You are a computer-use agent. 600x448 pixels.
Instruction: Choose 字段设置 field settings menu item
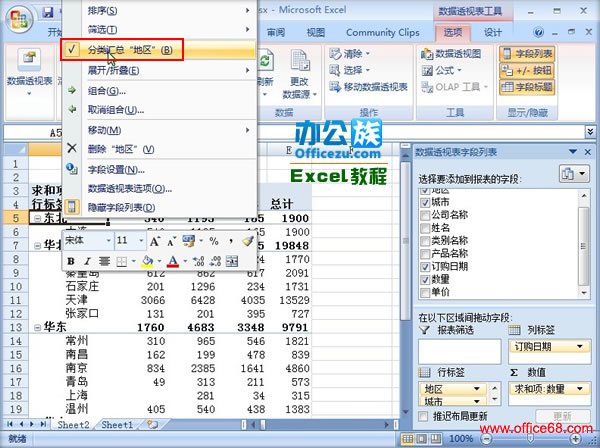coord(159,170)
